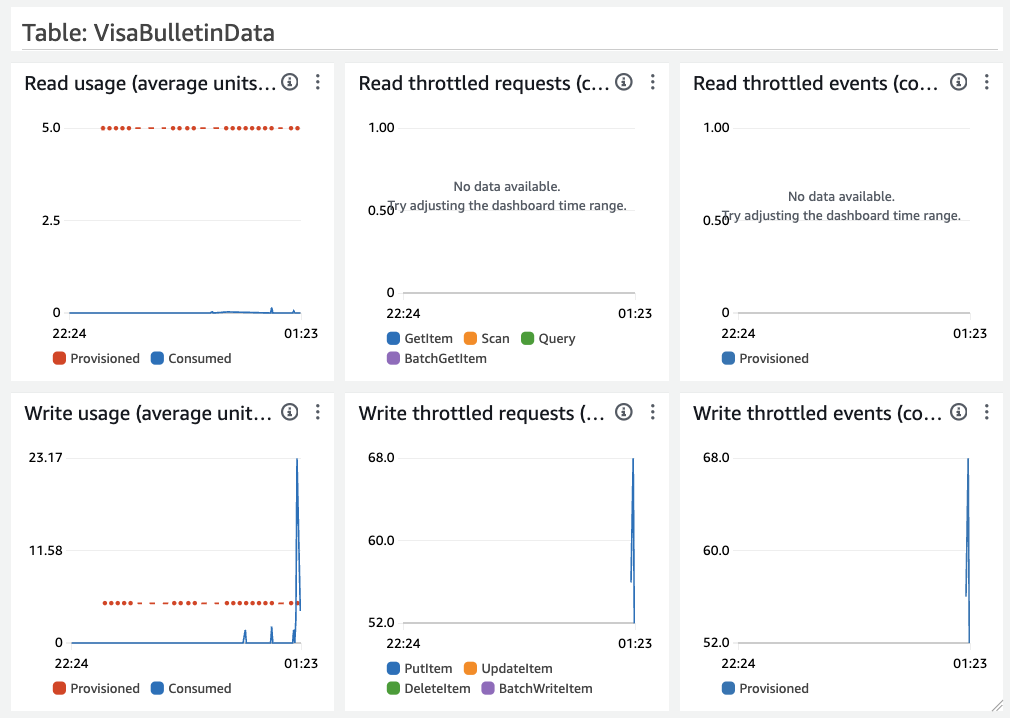Click resize handle on Write throttled events widget

[995, 705]
